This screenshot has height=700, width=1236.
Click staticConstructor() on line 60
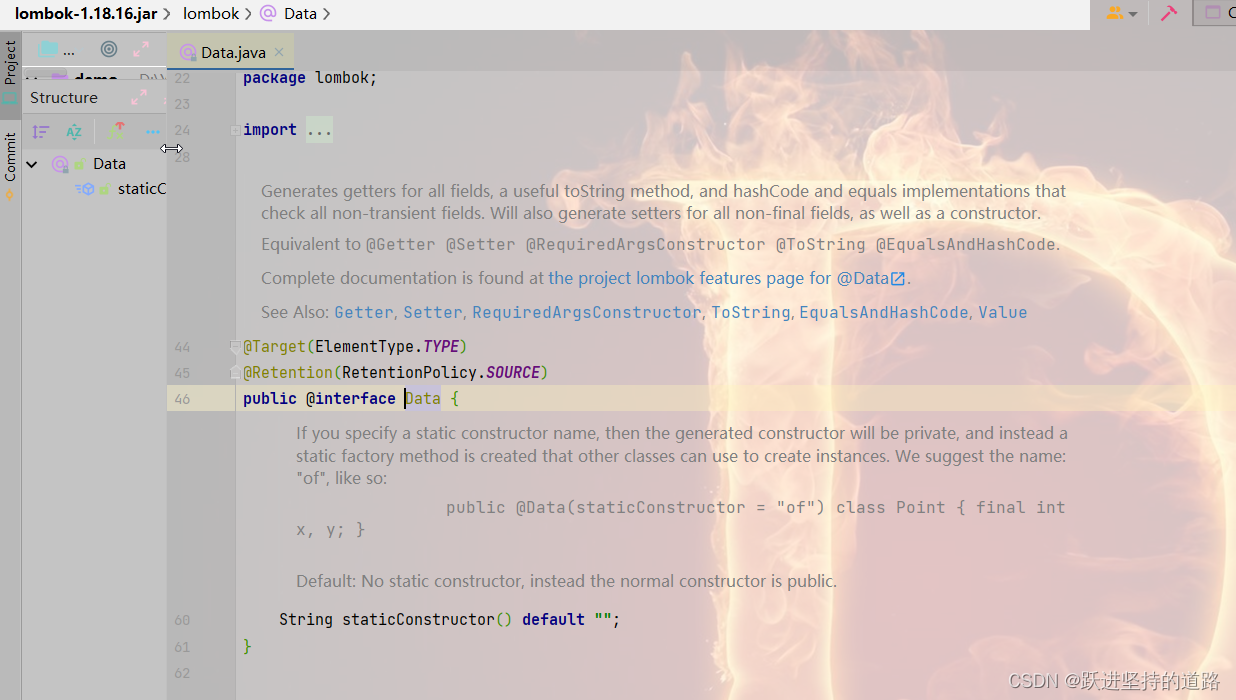click(427, 619)
